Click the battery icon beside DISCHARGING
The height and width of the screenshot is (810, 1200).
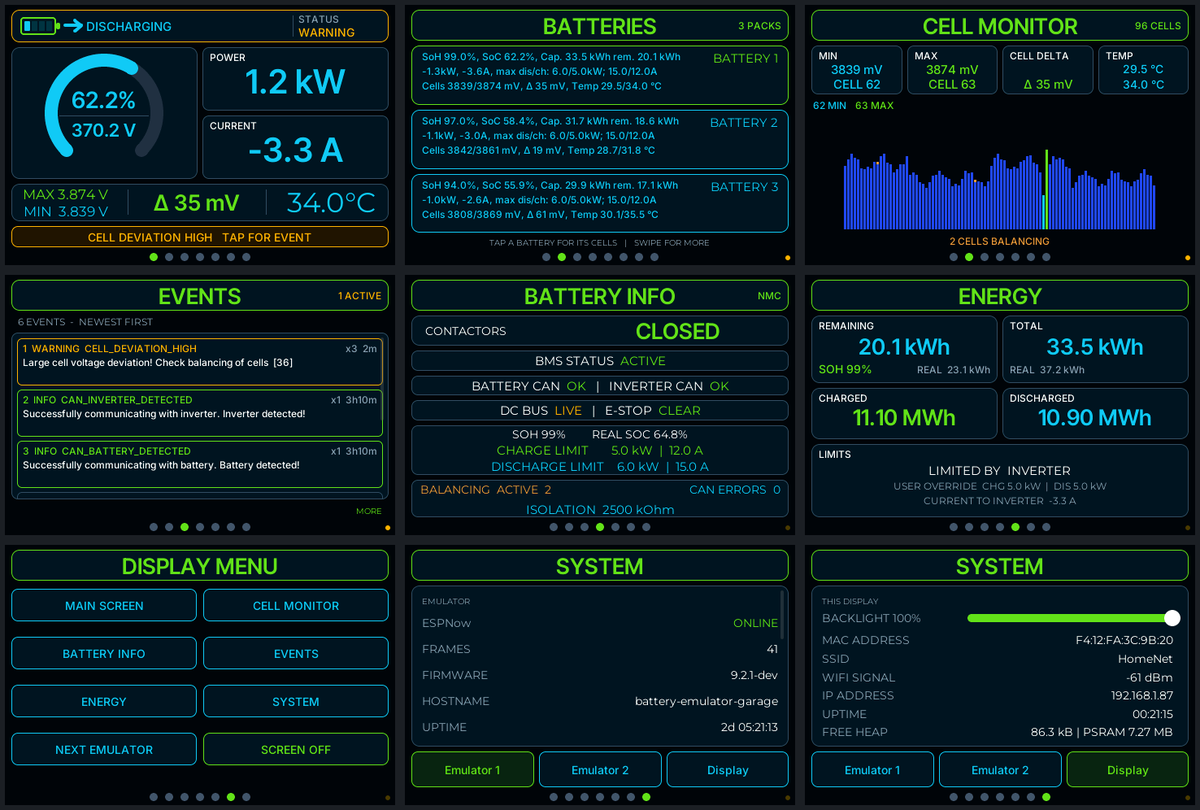click(x=39, y=26)
